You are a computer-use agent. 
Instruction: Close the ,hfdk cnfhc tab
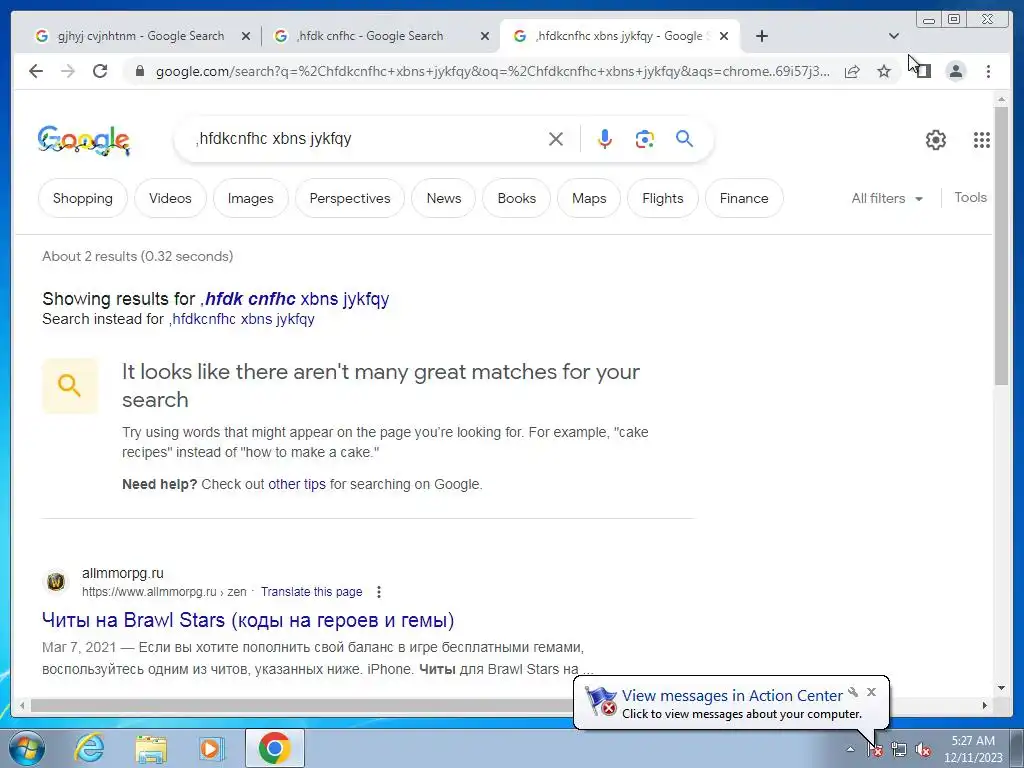(485, 36)
